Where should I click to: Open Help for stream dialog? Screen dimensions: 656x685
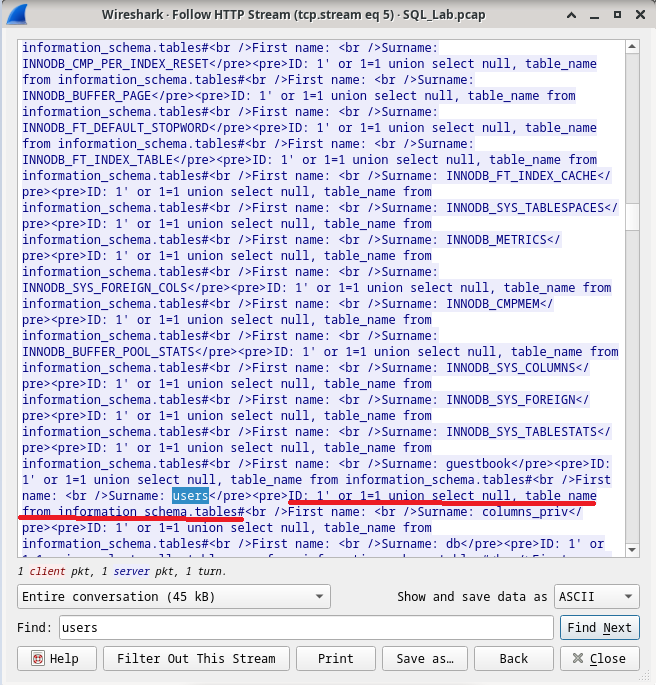click(57, 658)
